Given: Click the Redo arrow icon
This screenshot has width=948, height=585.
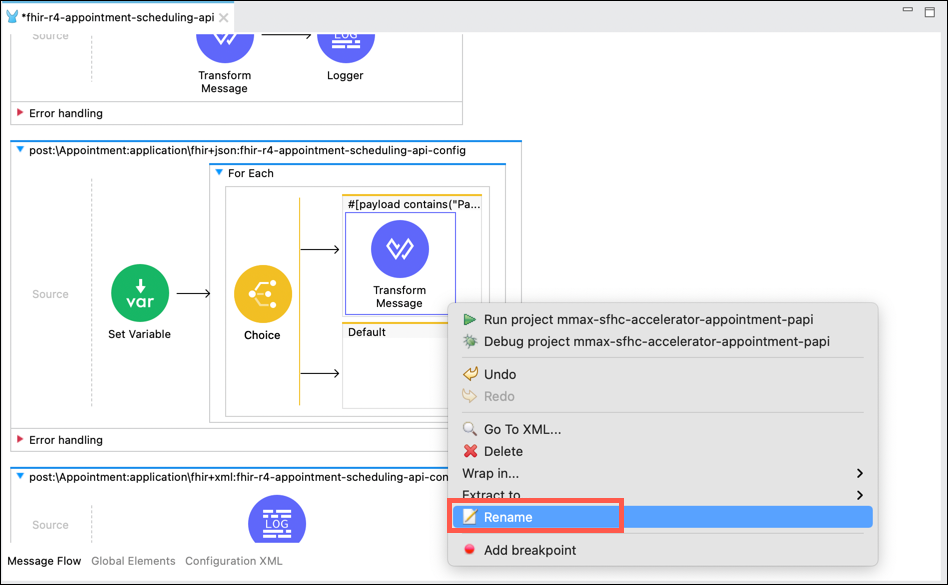Looking at the screenshot, I should [470, 396].
